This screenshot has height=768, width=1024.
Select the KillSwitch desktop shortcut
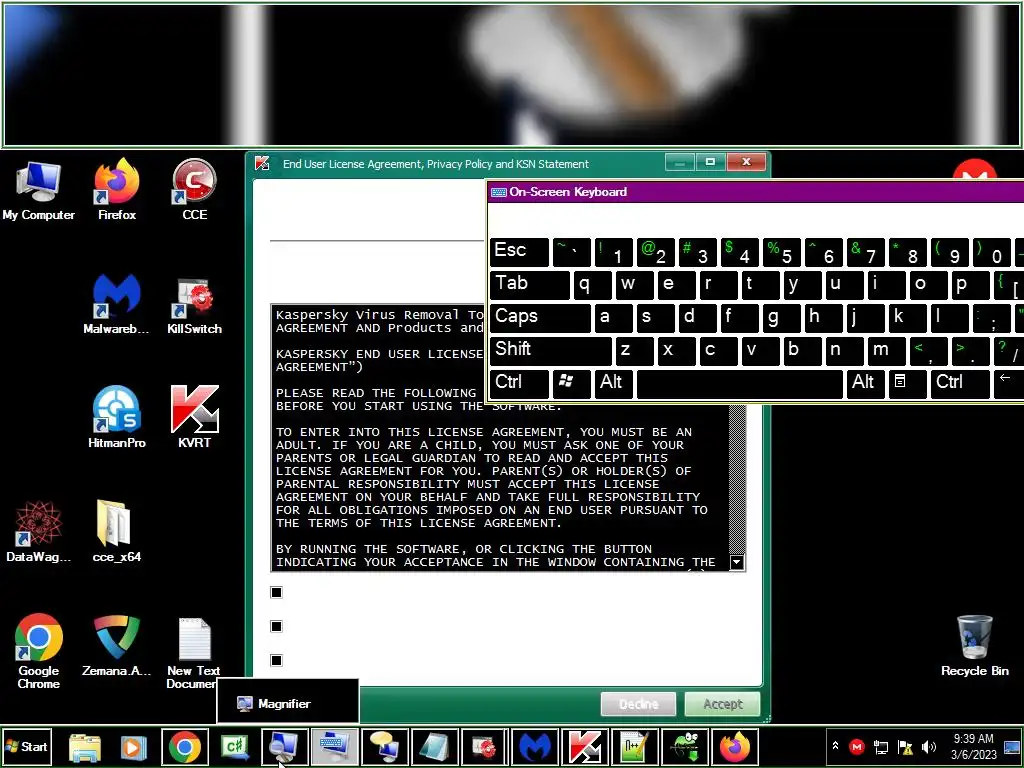195,304
